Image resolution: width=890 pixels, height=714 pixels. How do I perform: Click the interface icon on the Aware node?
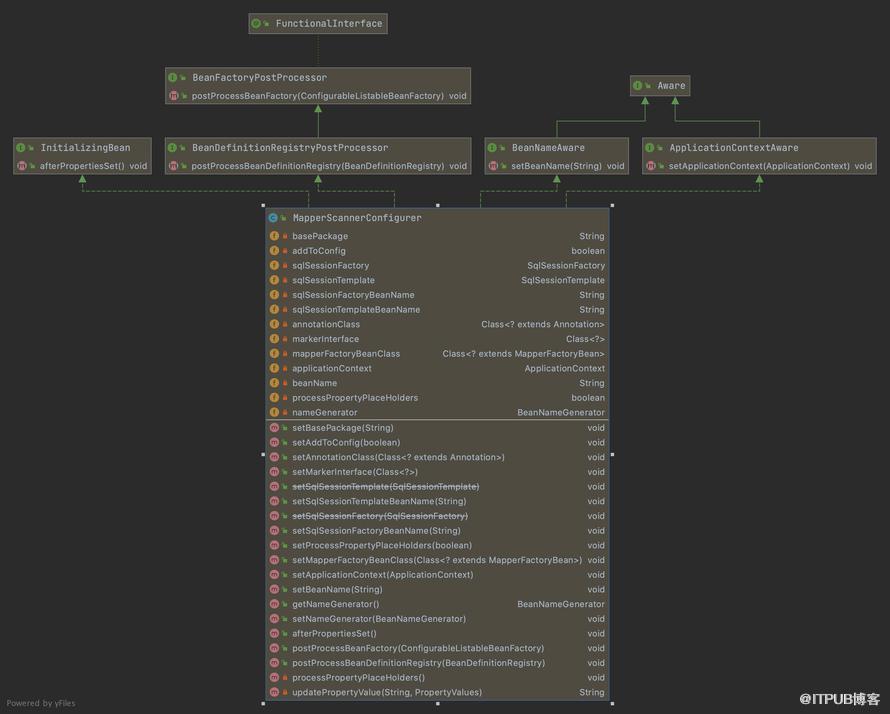637,85
